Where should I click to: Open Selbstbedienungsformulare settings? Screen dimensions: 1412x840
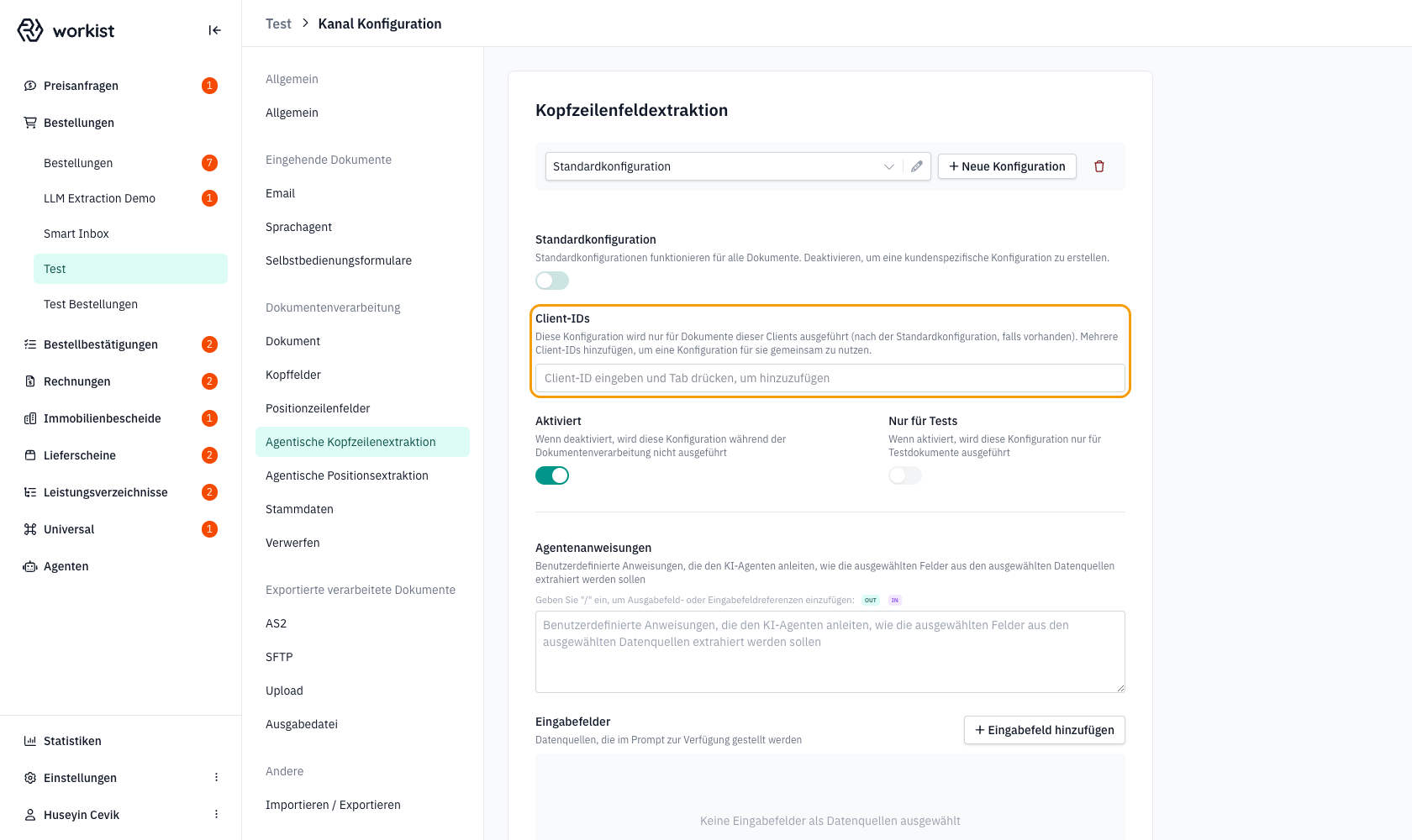[x=362, y=260]
